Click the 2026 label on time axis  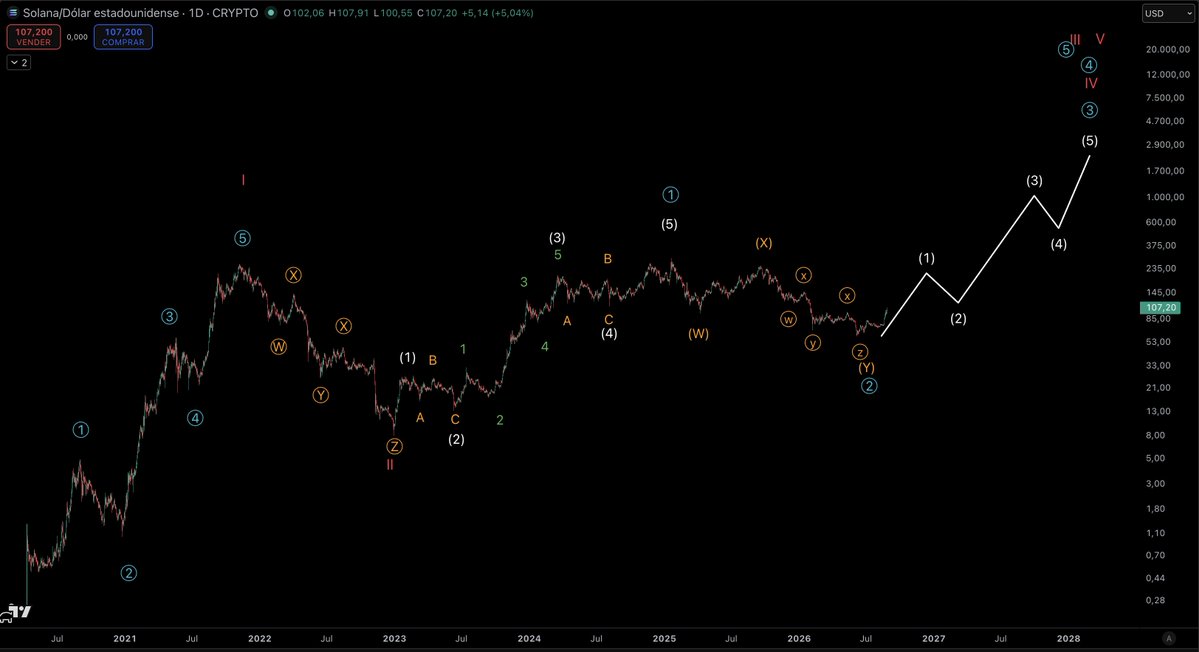(x=799, y=638)
